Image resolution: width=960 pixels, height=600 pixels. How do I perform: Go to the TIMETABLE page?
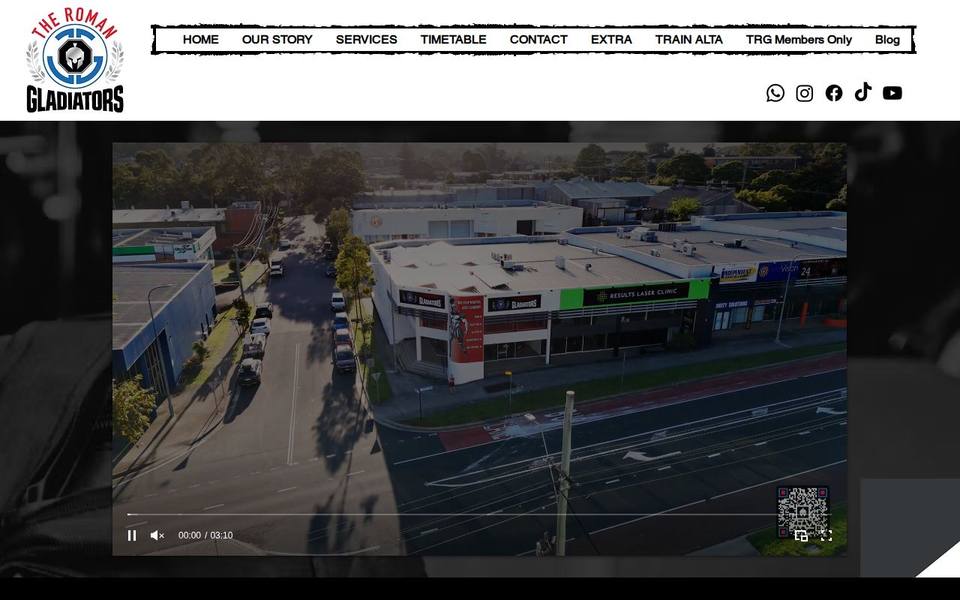click(x=453, y=40)
